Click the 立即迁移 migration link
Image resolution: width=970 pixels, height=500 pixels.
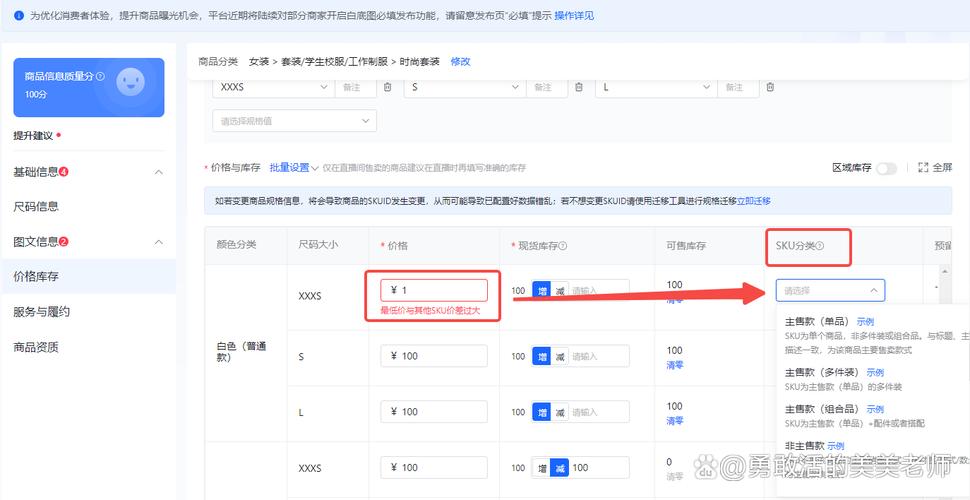(x=753, y=201)
